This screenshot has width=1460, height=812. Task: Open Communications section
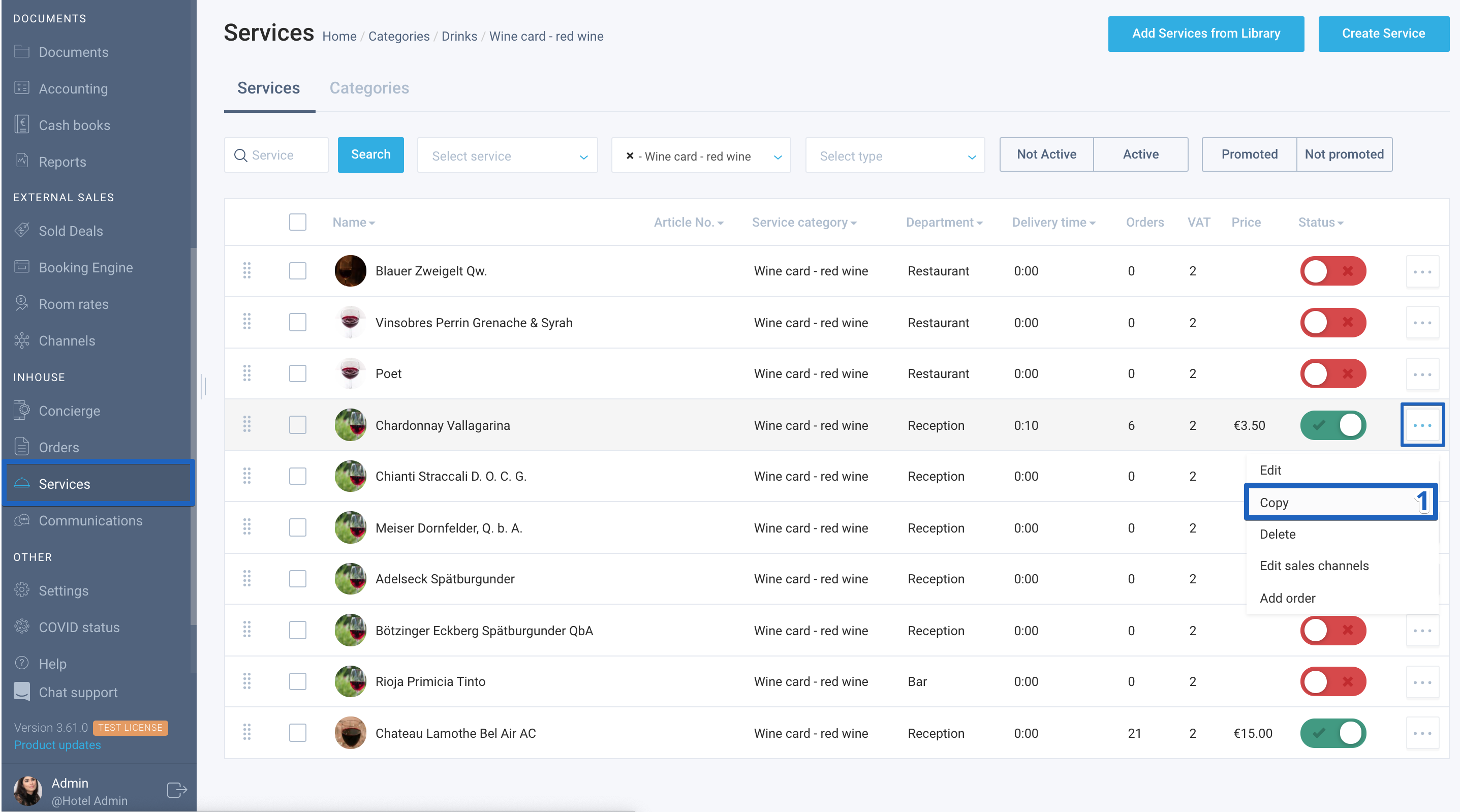coord(90,520)
